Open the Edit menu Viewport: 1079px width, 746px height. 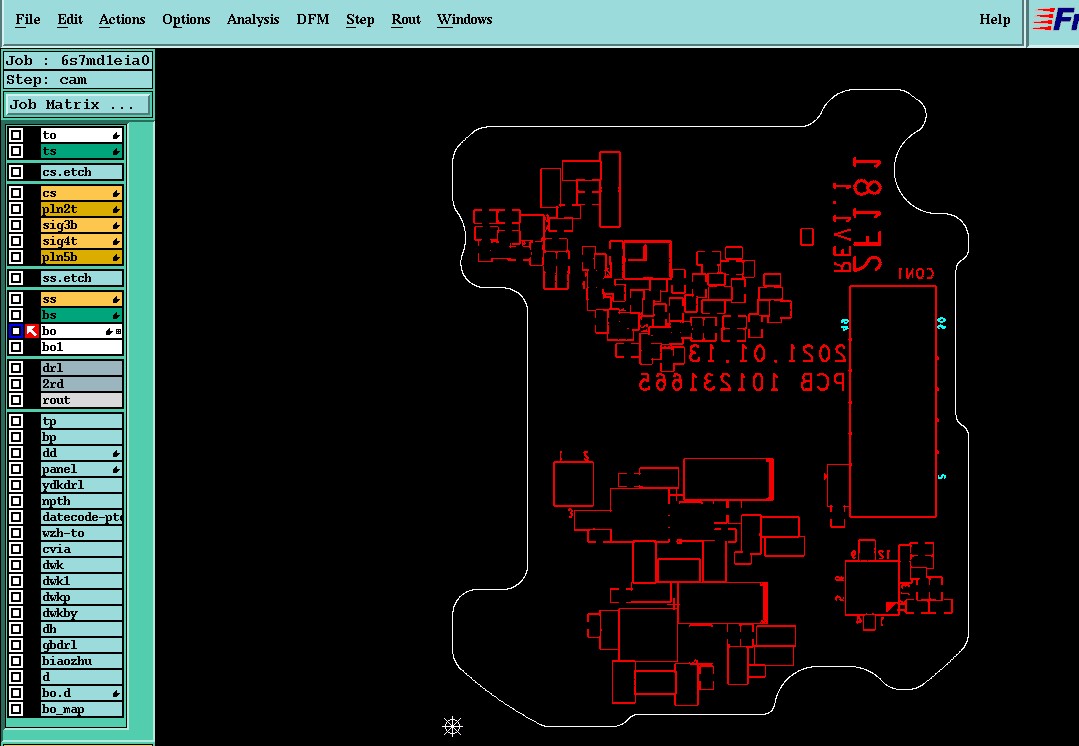click(x=70, y=19)
